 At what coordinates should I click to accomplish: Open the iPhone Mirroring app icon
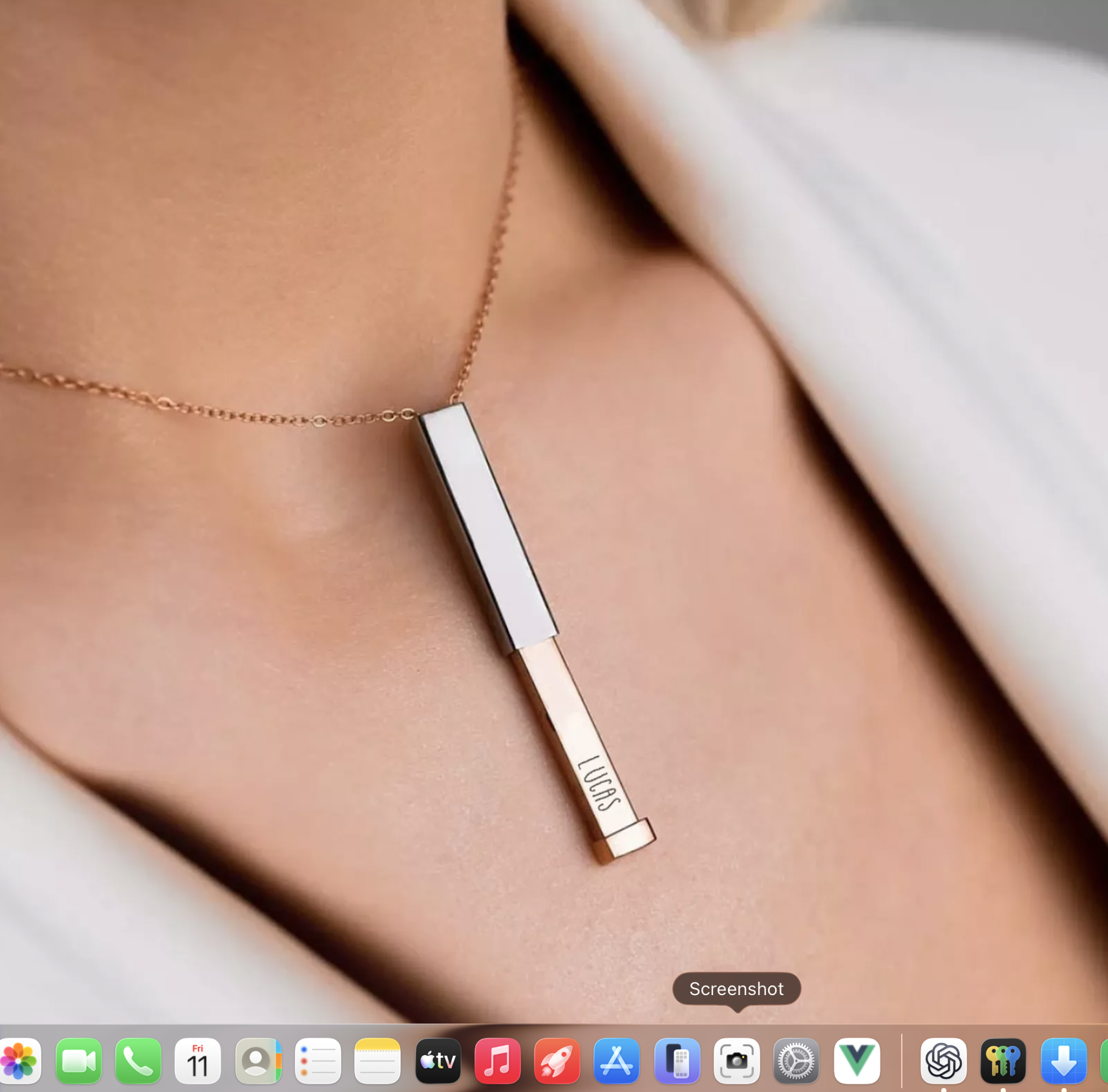pos(677,1061)
